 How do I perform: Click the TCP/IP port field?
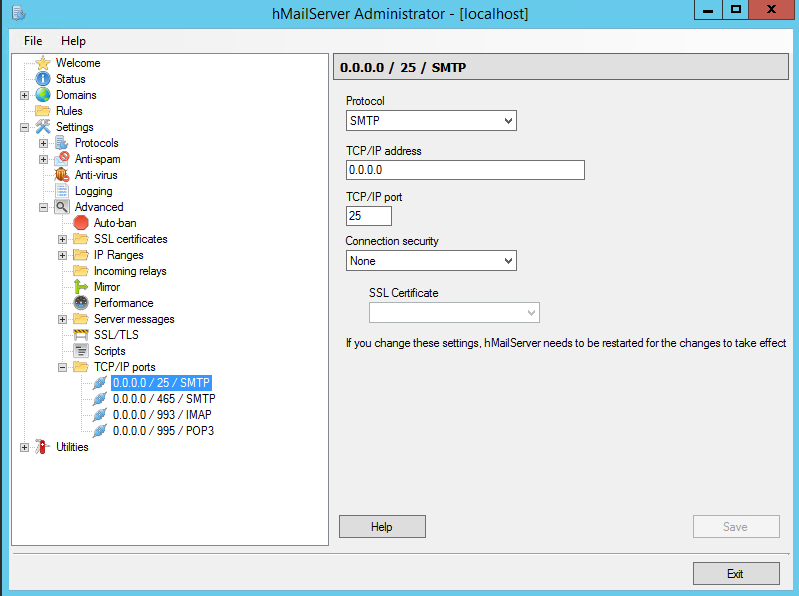coord(369,216)
